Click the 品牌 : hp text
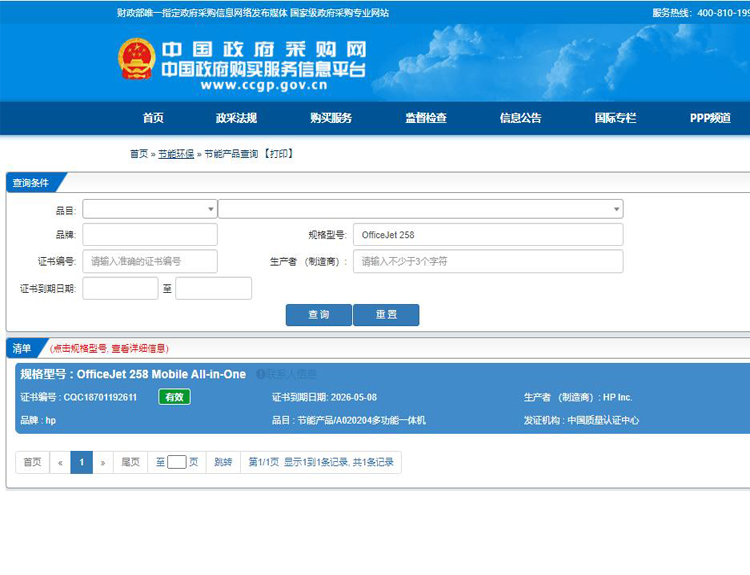The height and width of the screenshot is (575, 750). point(38,420)
